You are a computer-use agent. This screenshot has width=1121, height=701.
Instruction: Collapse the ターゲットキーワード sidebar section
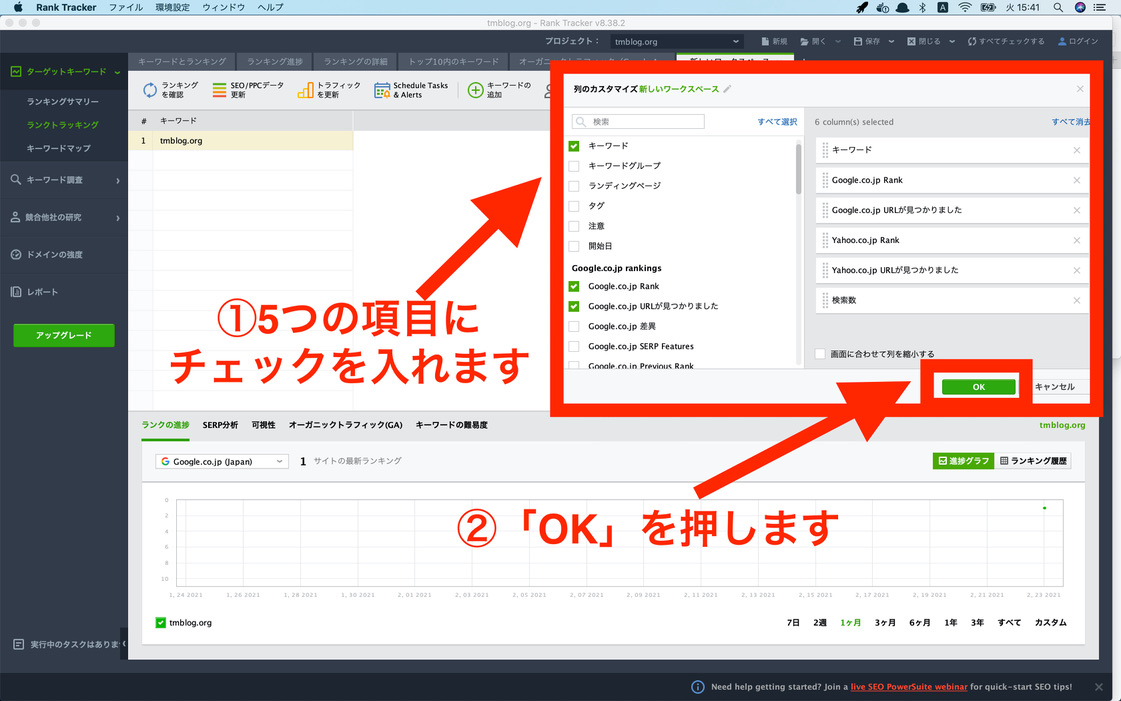[x=117, y=71]
